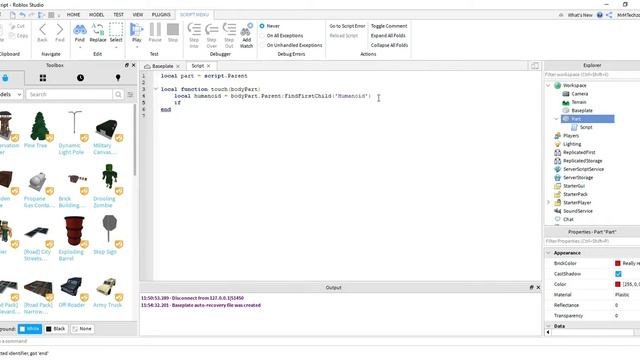Click the Toolbox search magnifier icon
This screenshot has height=360, width=640.
pos(118,94)
